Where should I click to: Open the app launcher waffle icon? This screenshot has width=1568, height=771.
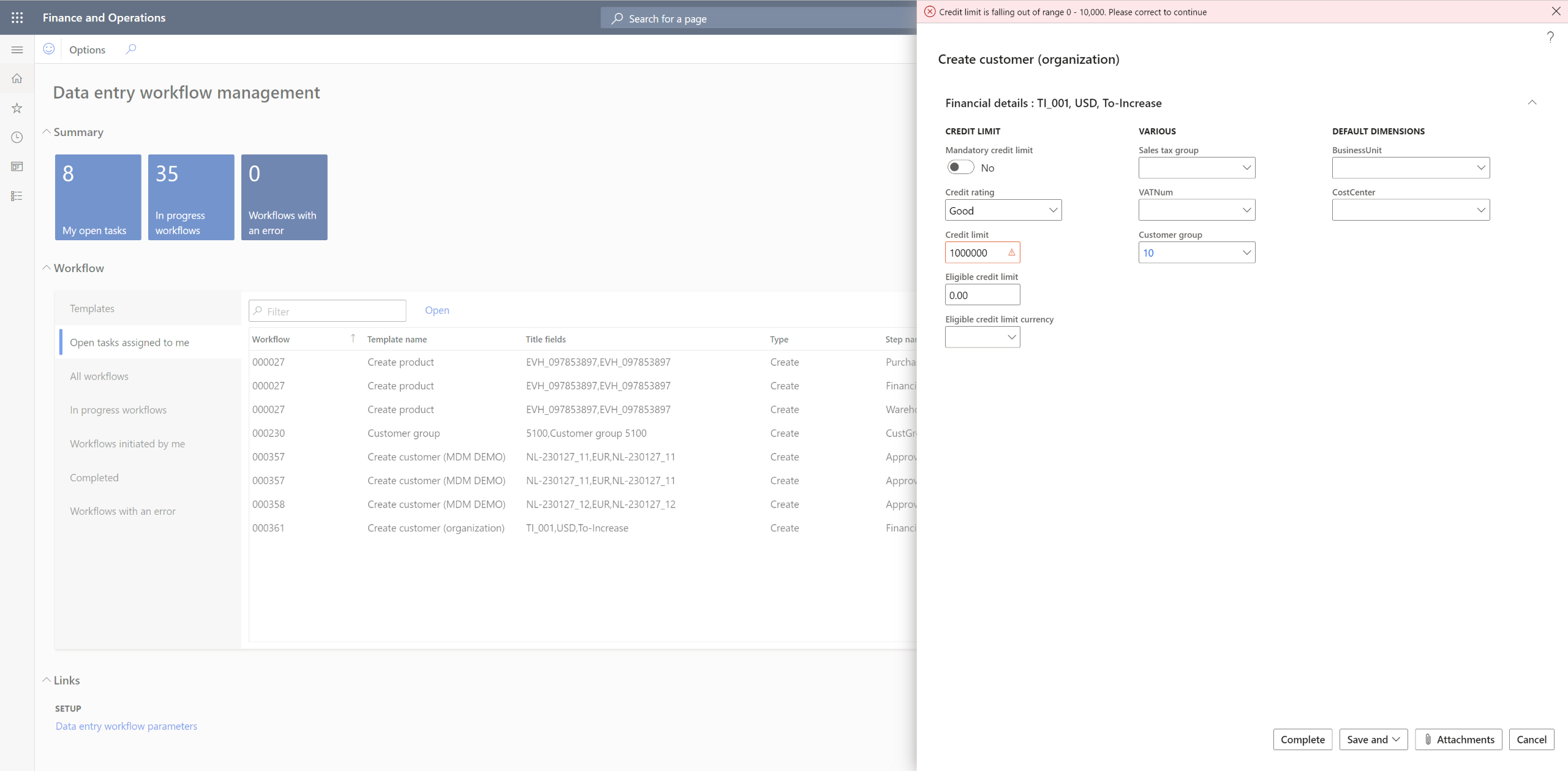tap(17, 18)
